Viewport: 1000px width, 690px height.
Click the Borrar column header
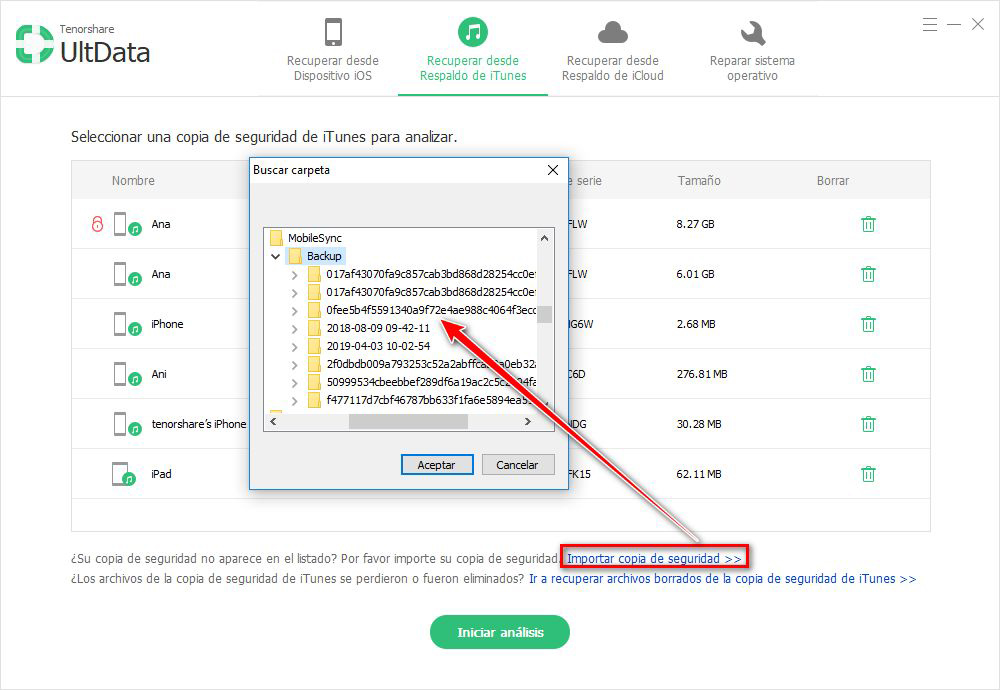pyautogui.click(x=832, y=180)
